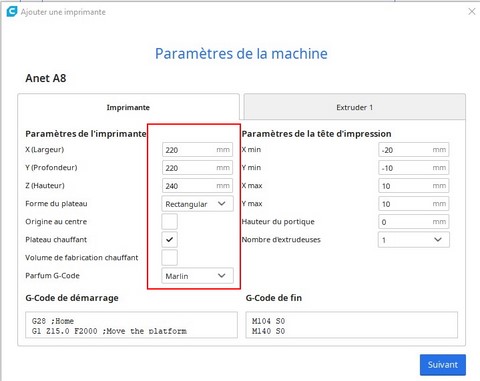Edit the Z (Hauteur) field
The height and width of the screenshot is (381, 480).
pos(197,186)
